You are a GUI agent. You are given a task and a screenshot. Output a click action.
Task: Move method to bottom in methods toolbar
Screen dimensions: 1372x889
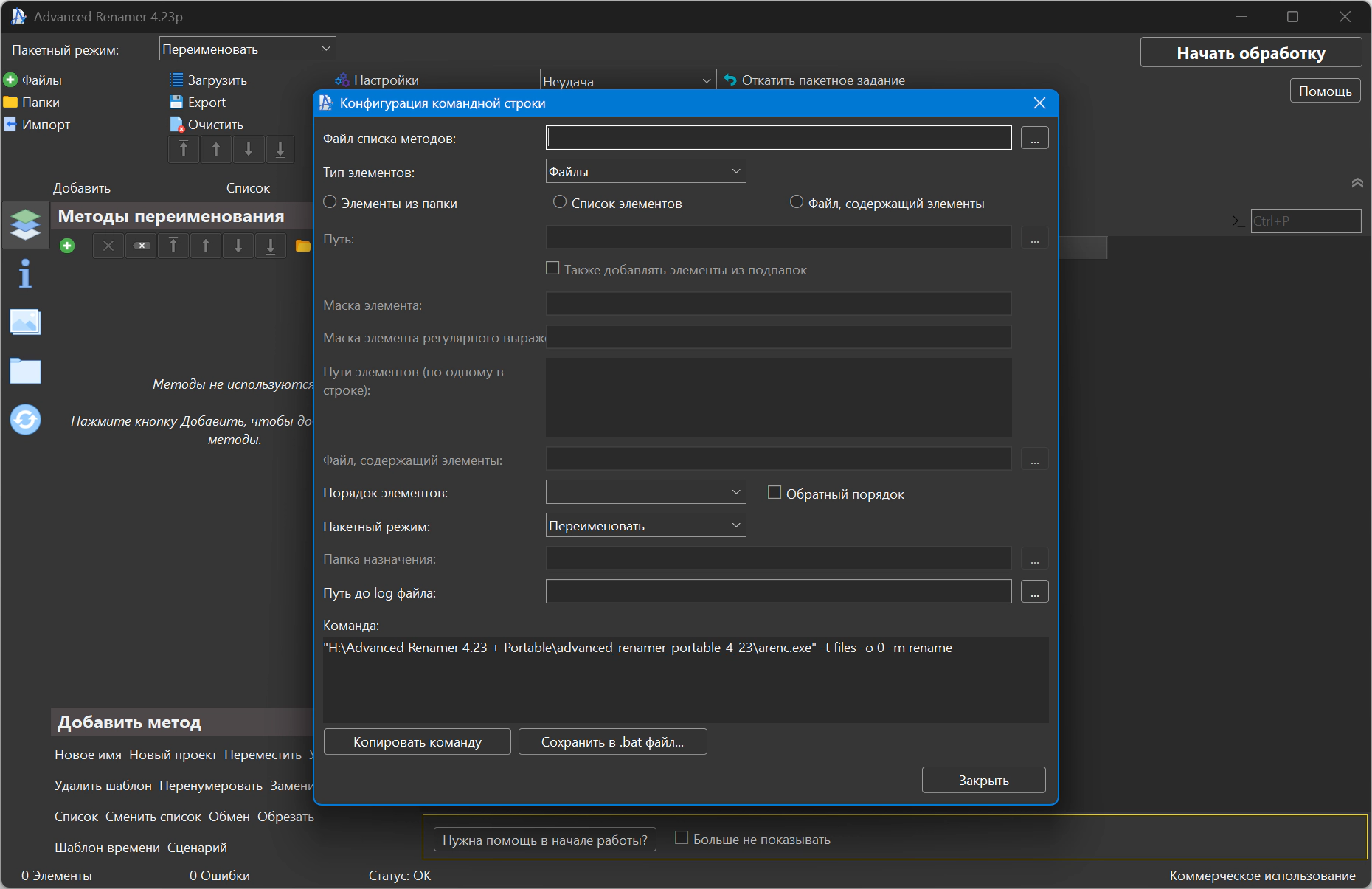coord(271,246)
